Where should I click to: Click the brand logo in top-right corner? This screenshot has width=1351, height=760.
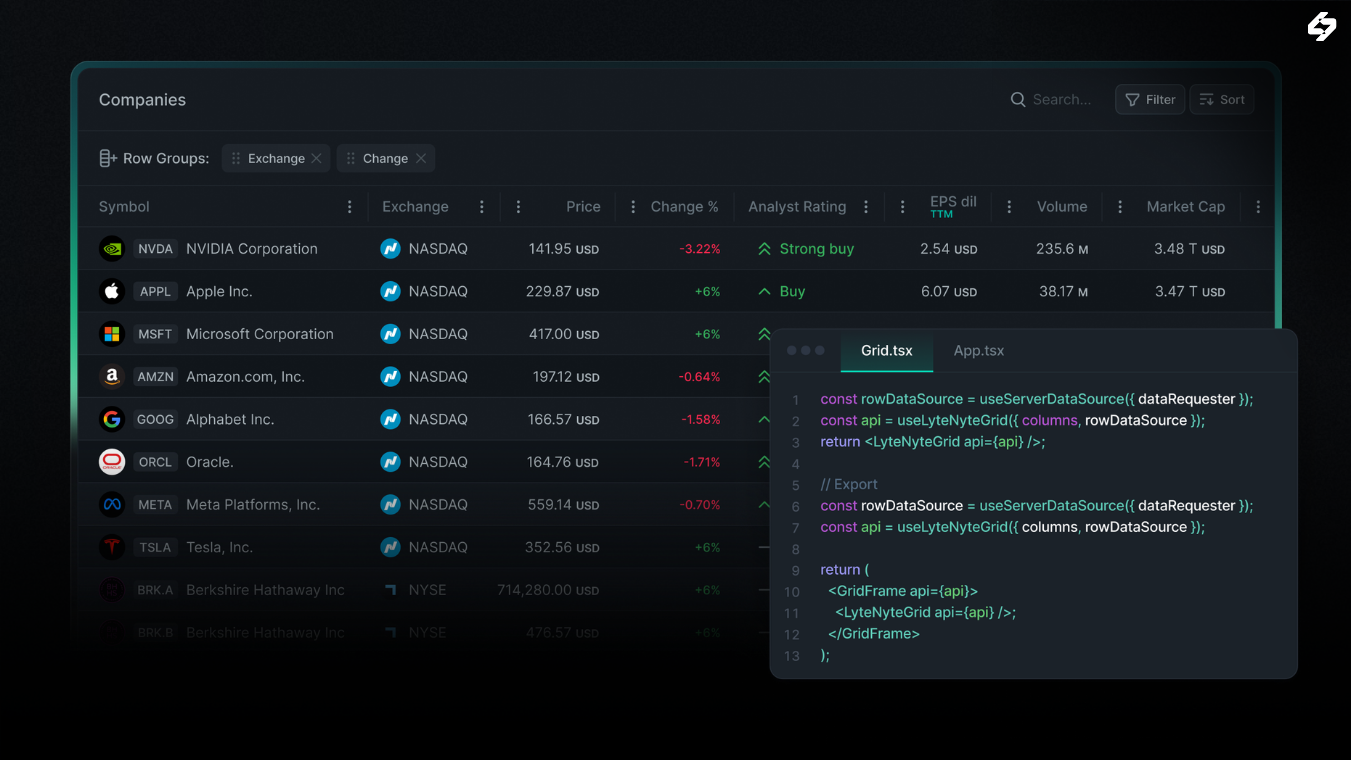pyautogui.click(x=1322, y=27)
